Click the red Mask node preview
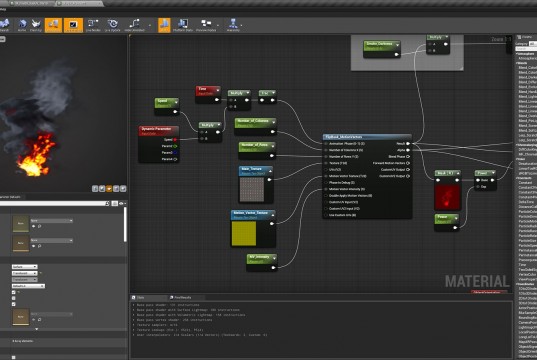Screen dimensions: 537x360 [447, 197]
